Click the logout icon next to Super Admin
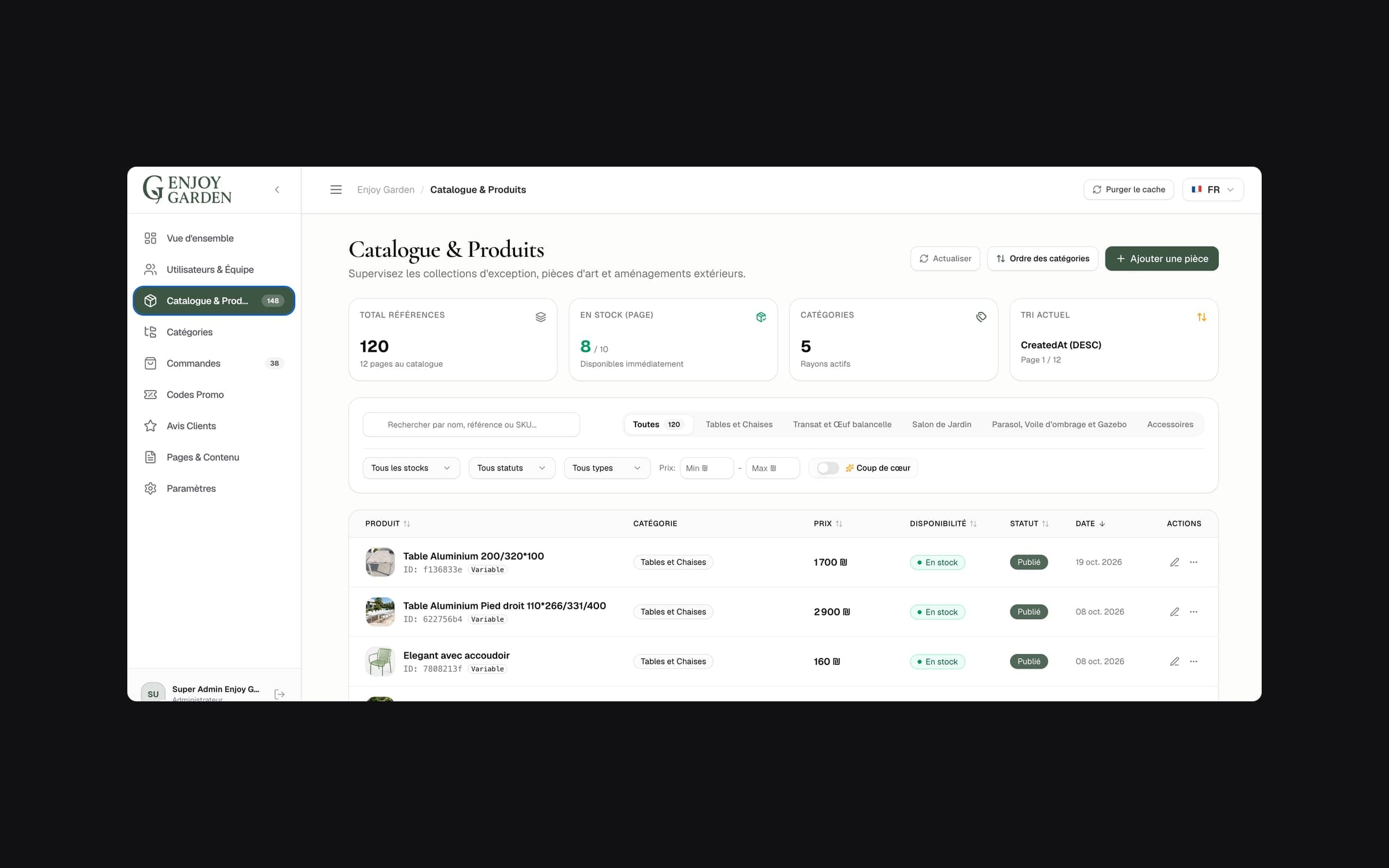 tap(280, 694)
